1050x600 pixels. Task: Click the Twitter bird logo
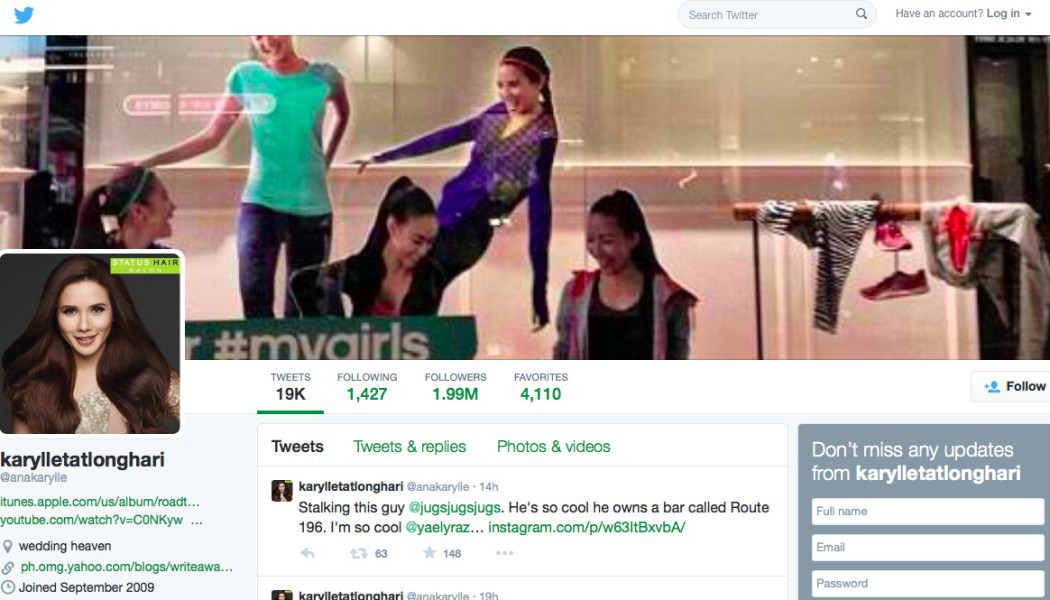[23, 15]
